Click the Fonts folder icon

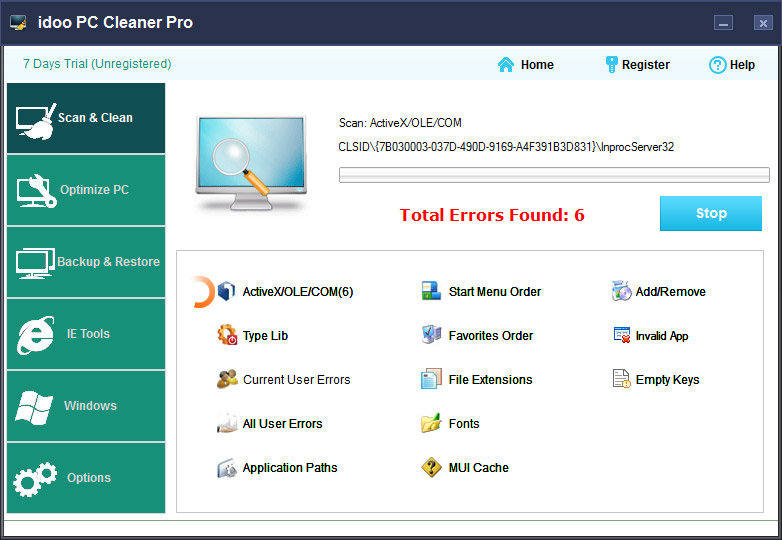431,424
